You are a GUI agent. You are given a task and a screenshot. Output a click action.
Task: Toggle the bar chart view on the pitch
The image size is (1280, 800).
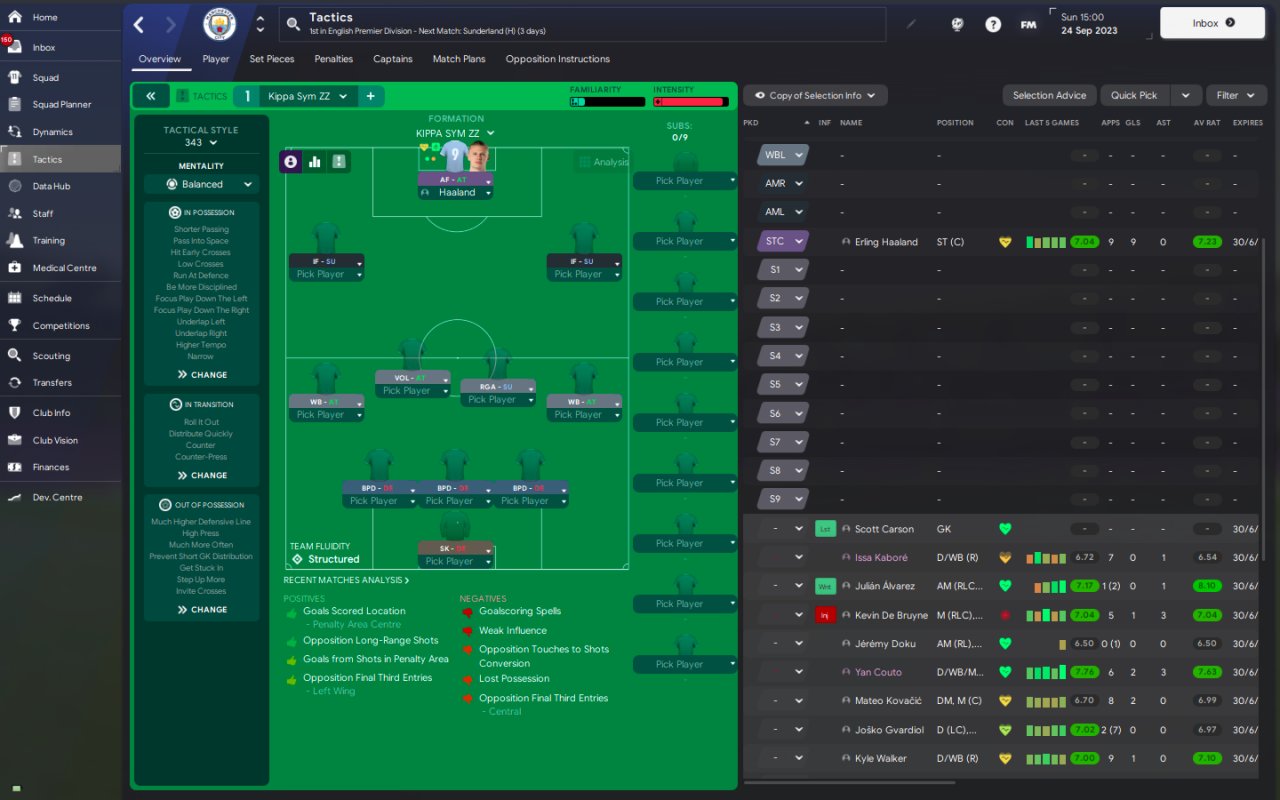(314, 161)
